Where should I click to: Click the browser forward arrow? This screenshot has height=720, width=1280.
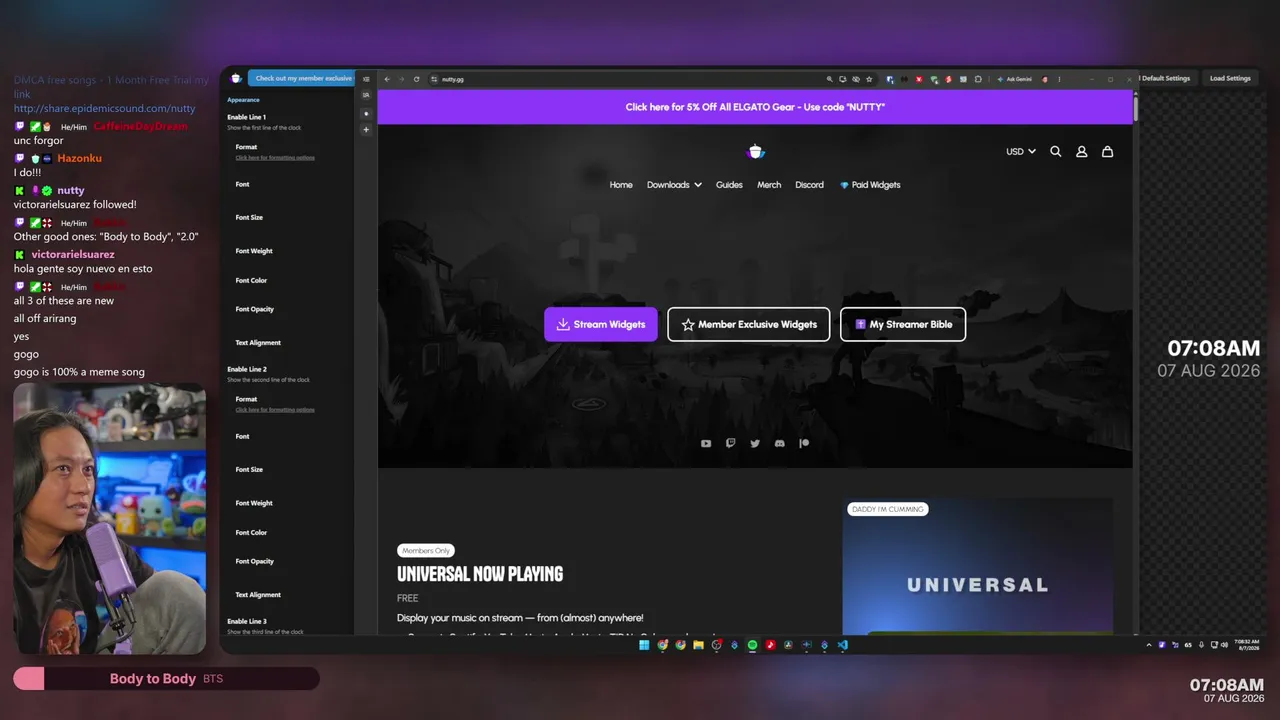tap(402, 79)
